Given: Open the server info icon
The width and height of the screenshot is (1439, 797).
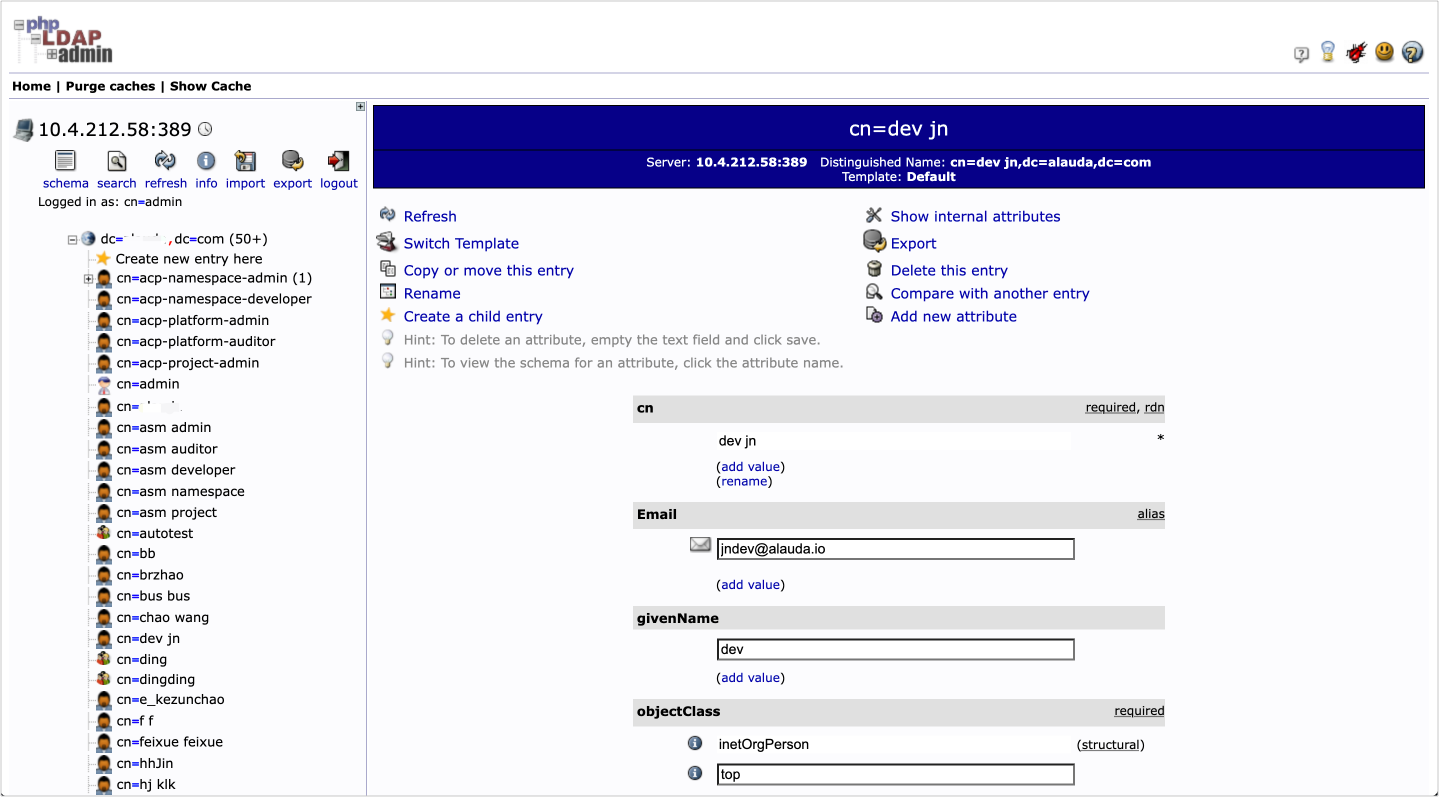Looking at the screenshot, I should [x=206, y=161].
